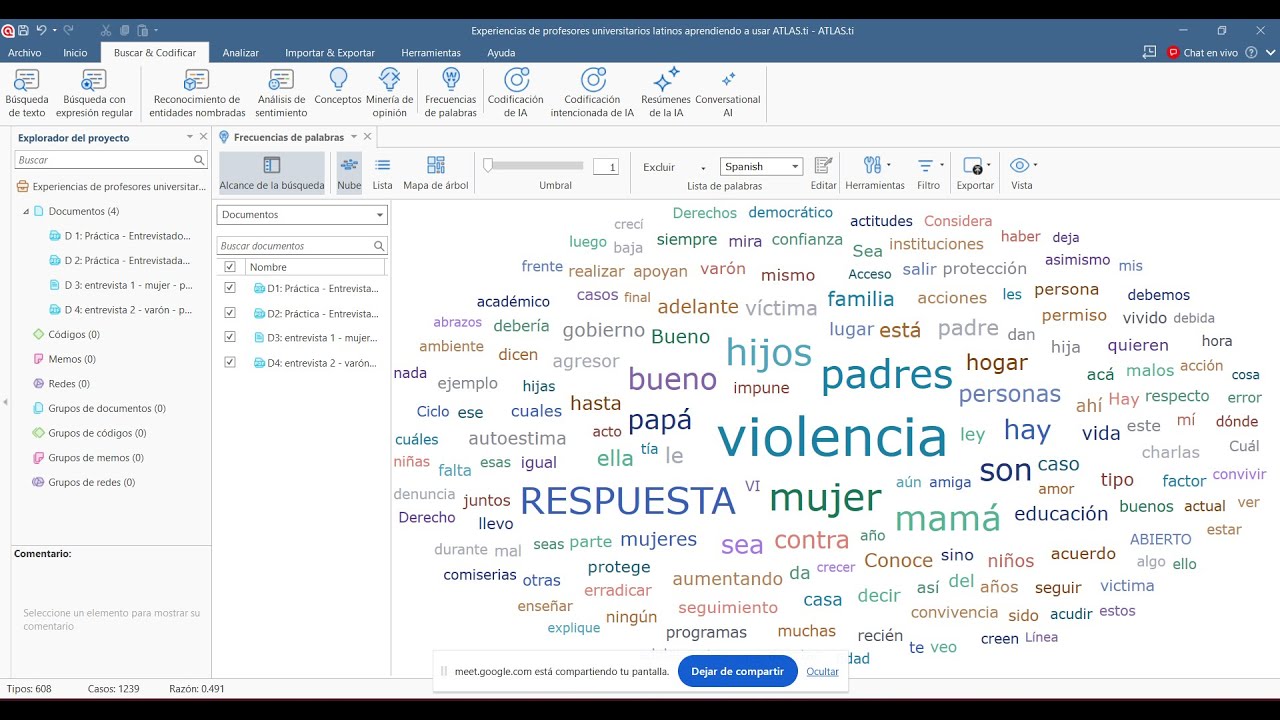Select Memos (0) in project explorer

click(x=64, y=359)
